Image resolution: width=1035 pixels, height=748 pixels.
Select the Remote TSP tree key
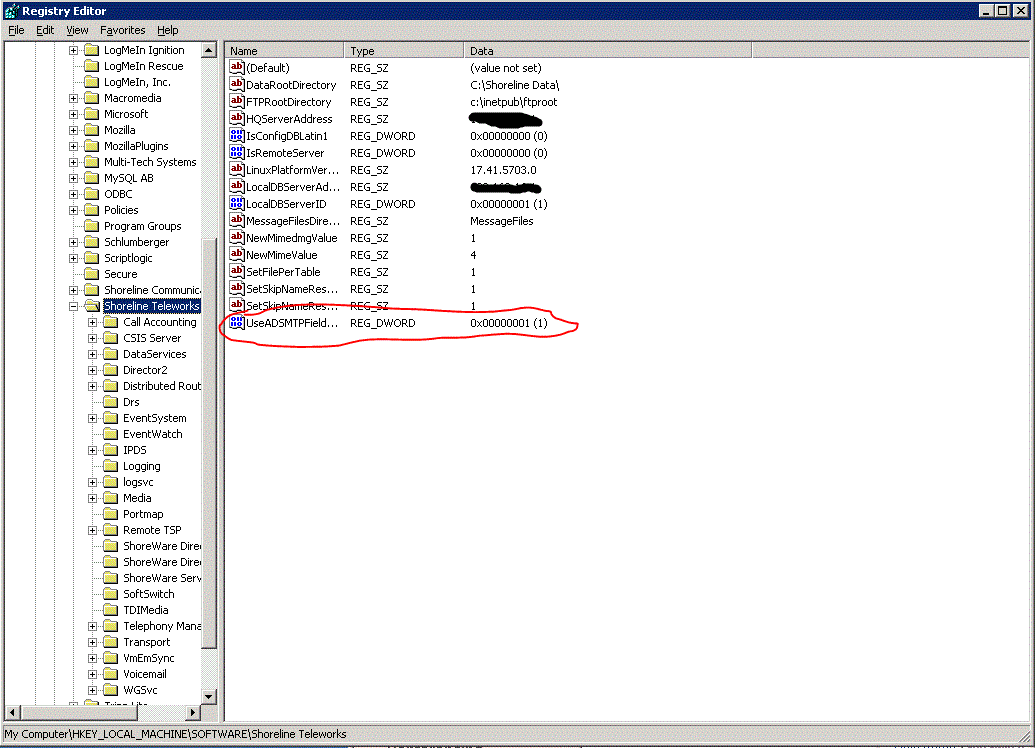[x=152, y=530]
